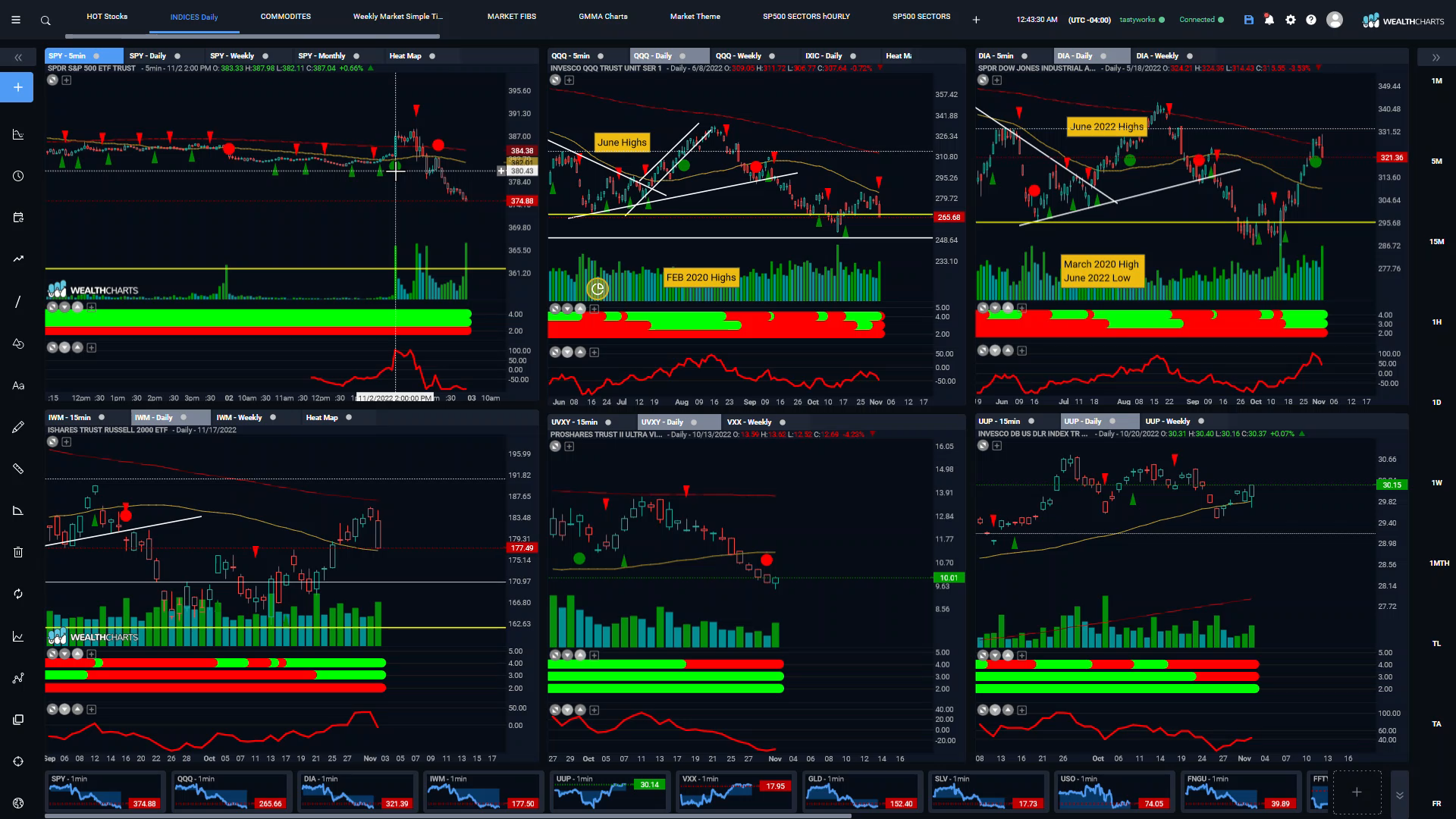Toggle the dot on IWM - 15min tab
1456x819 pixels.
point(102,418)
